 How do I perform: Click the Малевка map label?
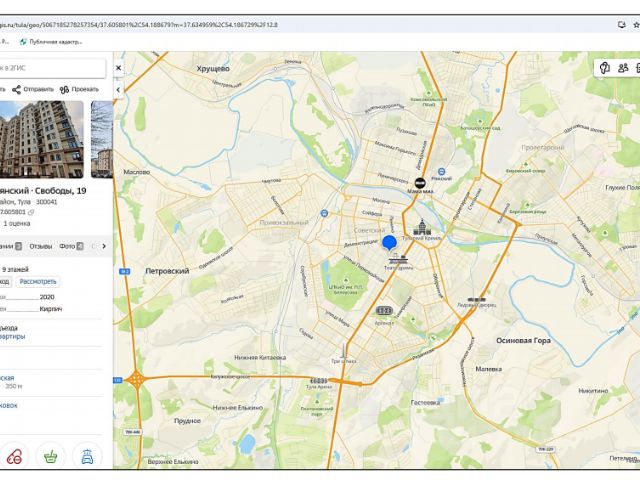coord(489,369)
